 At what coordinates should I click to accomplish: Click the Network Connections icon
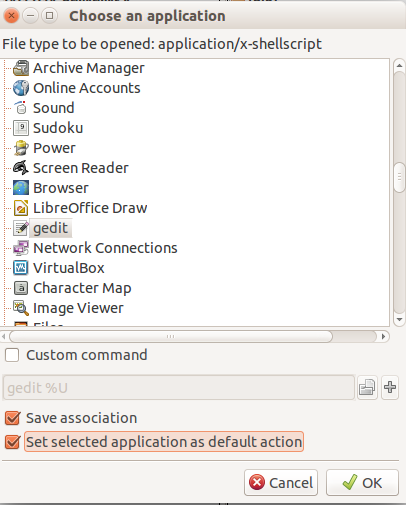tap(21, 248)
